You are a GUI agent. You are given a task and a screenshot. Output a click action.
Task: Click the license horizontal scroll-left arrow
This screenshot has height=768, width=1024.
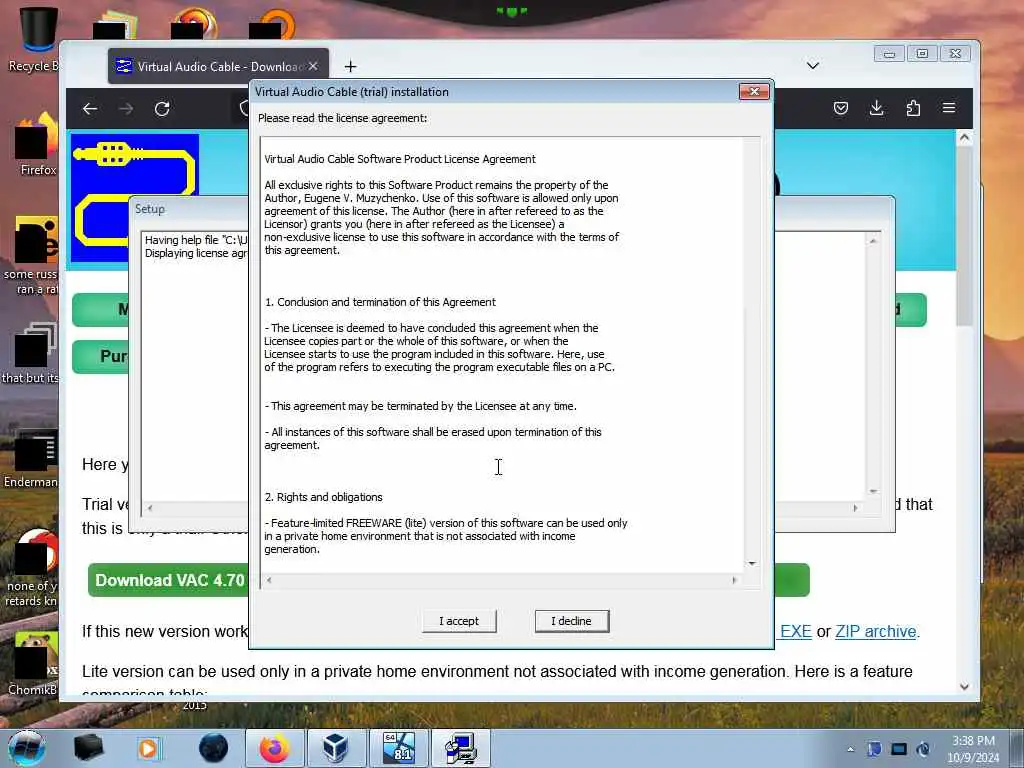(x=269, y=580)
